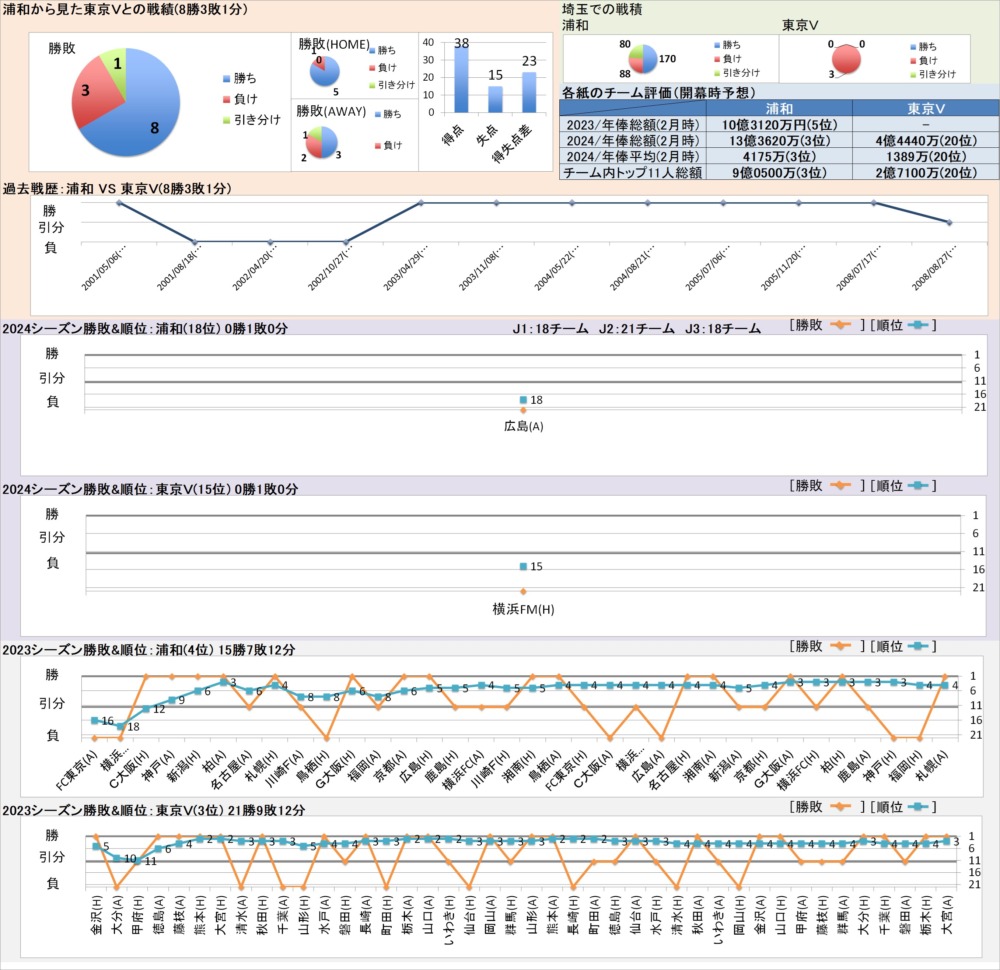Click the rank marker labeled 10 in 東京V 2023 chart
1000x970 pixels.
point(117,858)
